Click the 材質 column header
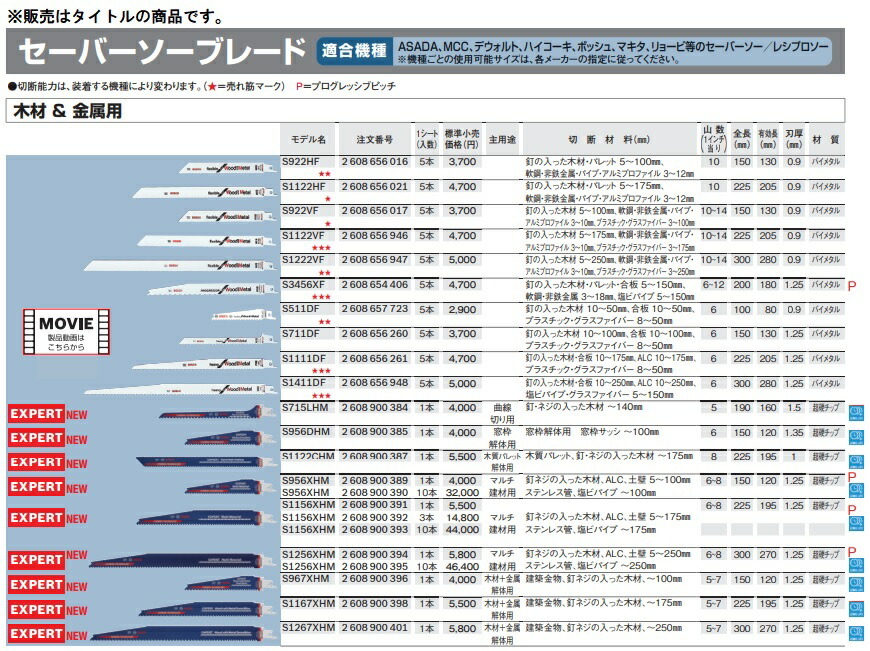The image size is (870, 651). 826,140
